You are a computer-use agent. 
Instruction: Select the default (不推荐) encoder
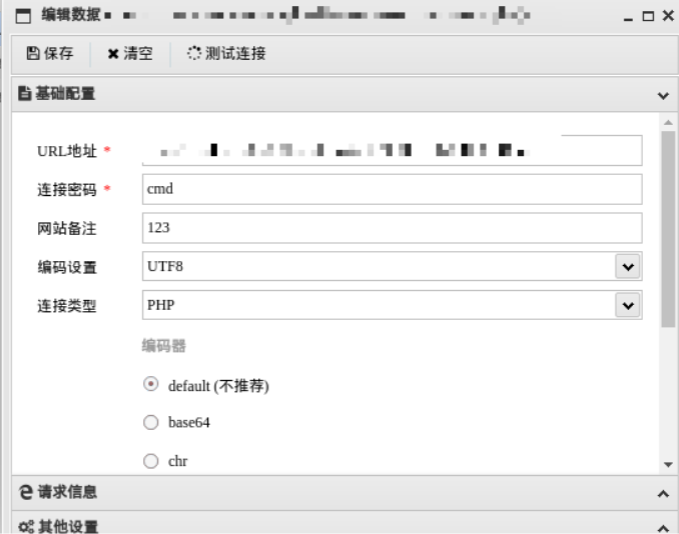[152, 384]
